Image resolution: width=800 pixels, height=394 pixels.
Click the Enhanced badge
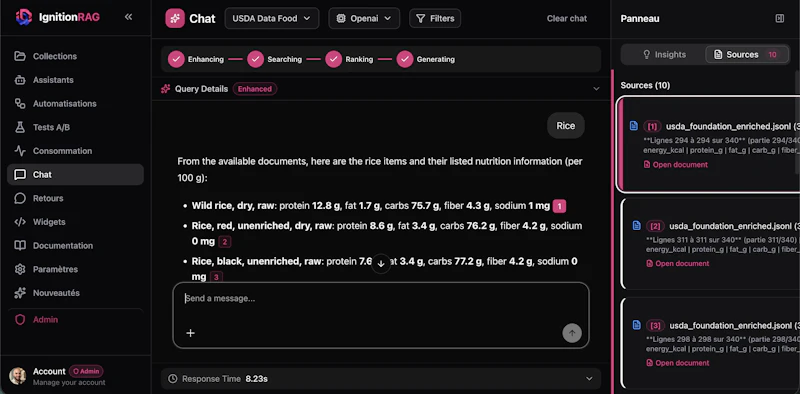coord(255,89)
